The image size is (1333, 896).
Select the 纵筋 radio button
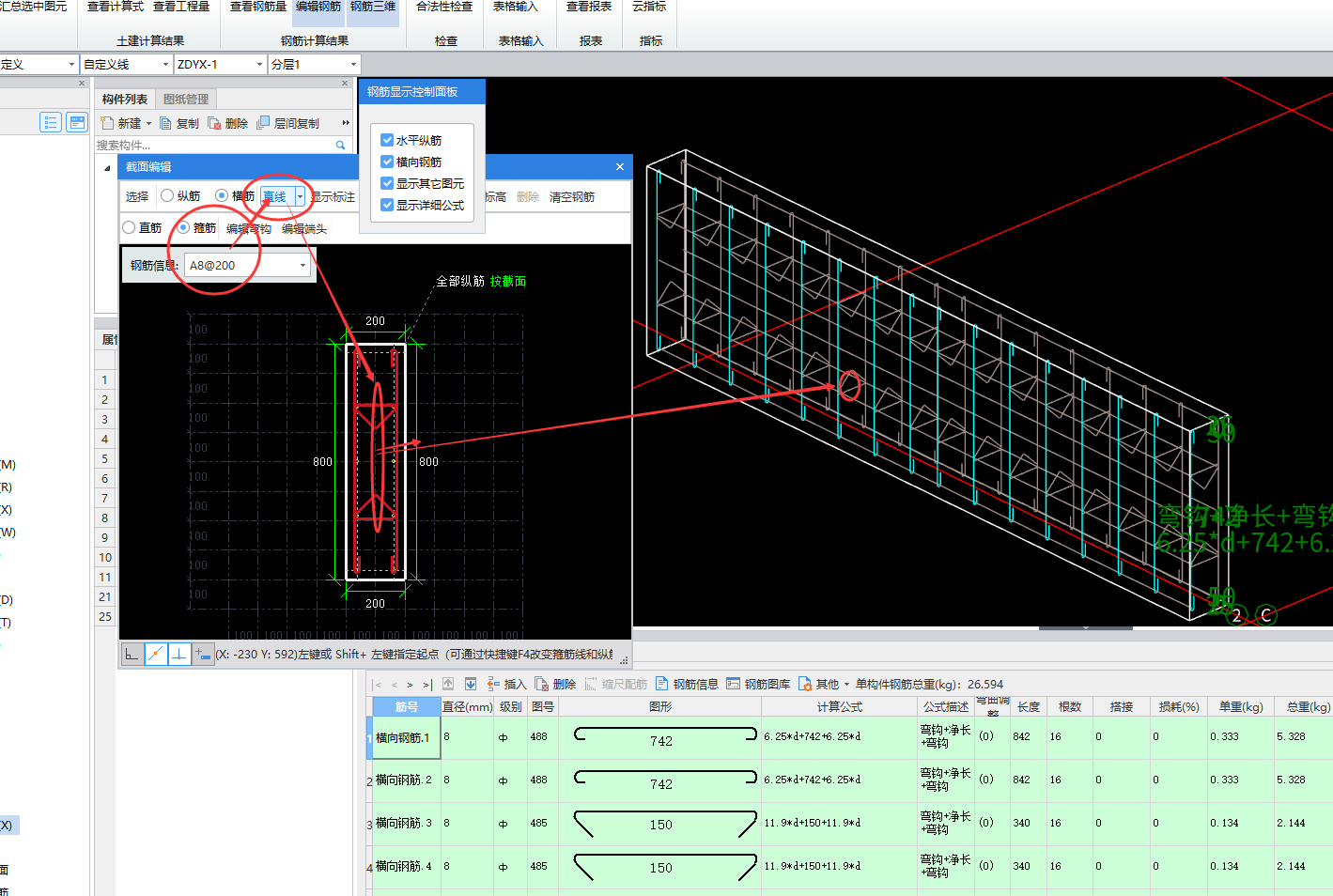tap(167, 195)
